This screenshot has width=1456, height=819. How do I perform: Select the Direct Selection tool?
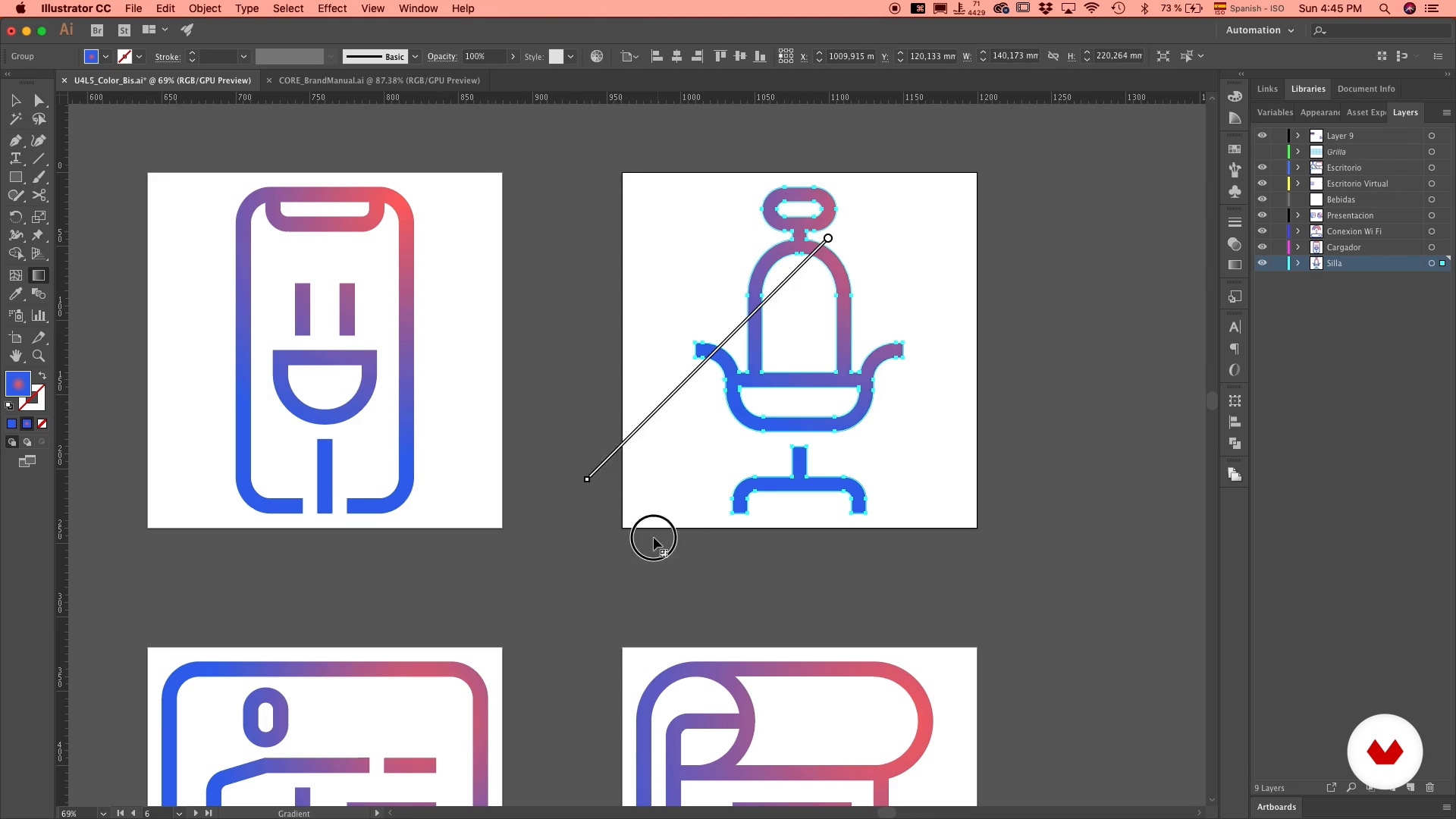(39, 101)
